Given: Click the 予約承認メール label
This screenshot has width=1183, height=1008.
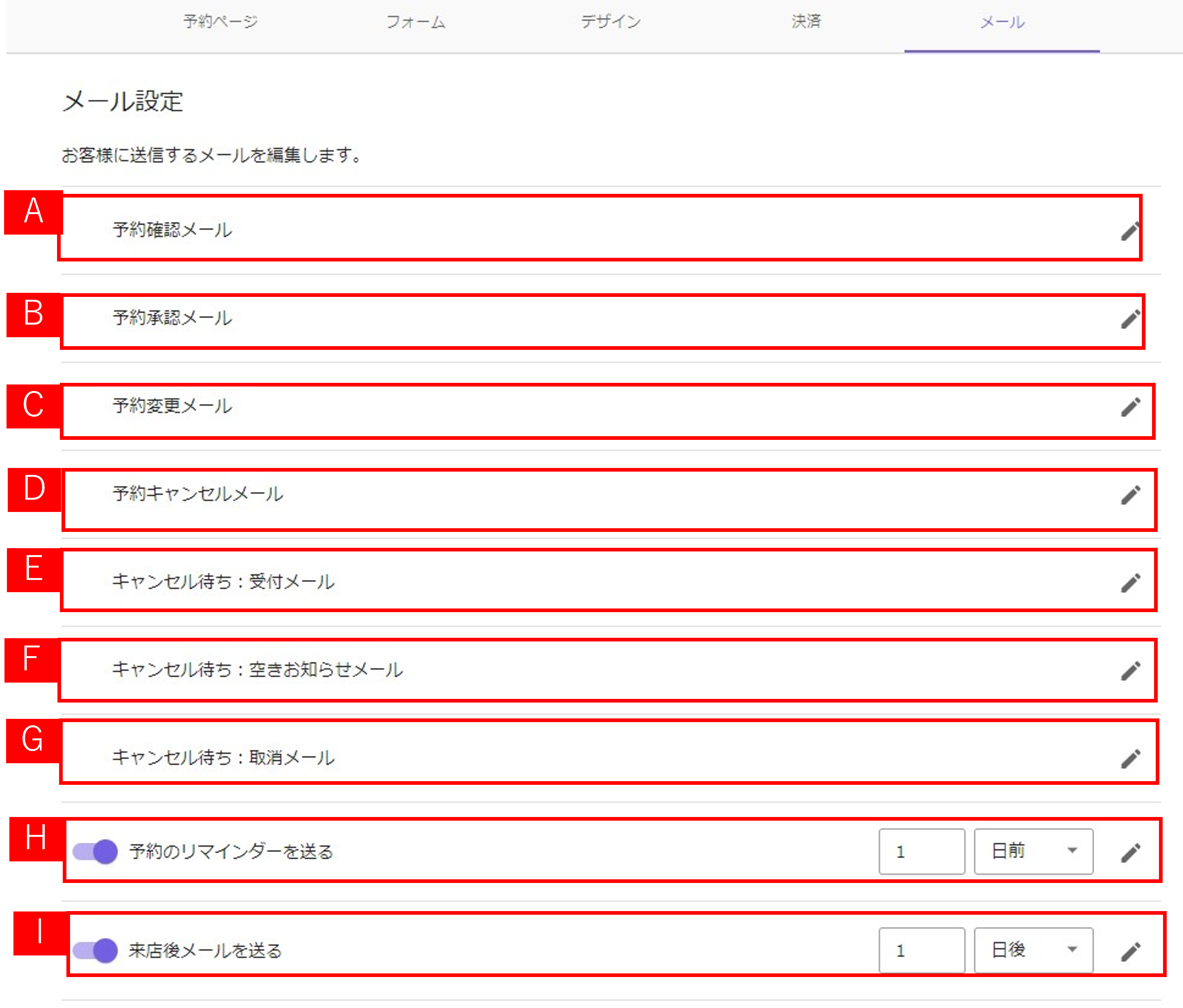Looking at the screenshot, I should pyautogui.click(x=172, y=317).
